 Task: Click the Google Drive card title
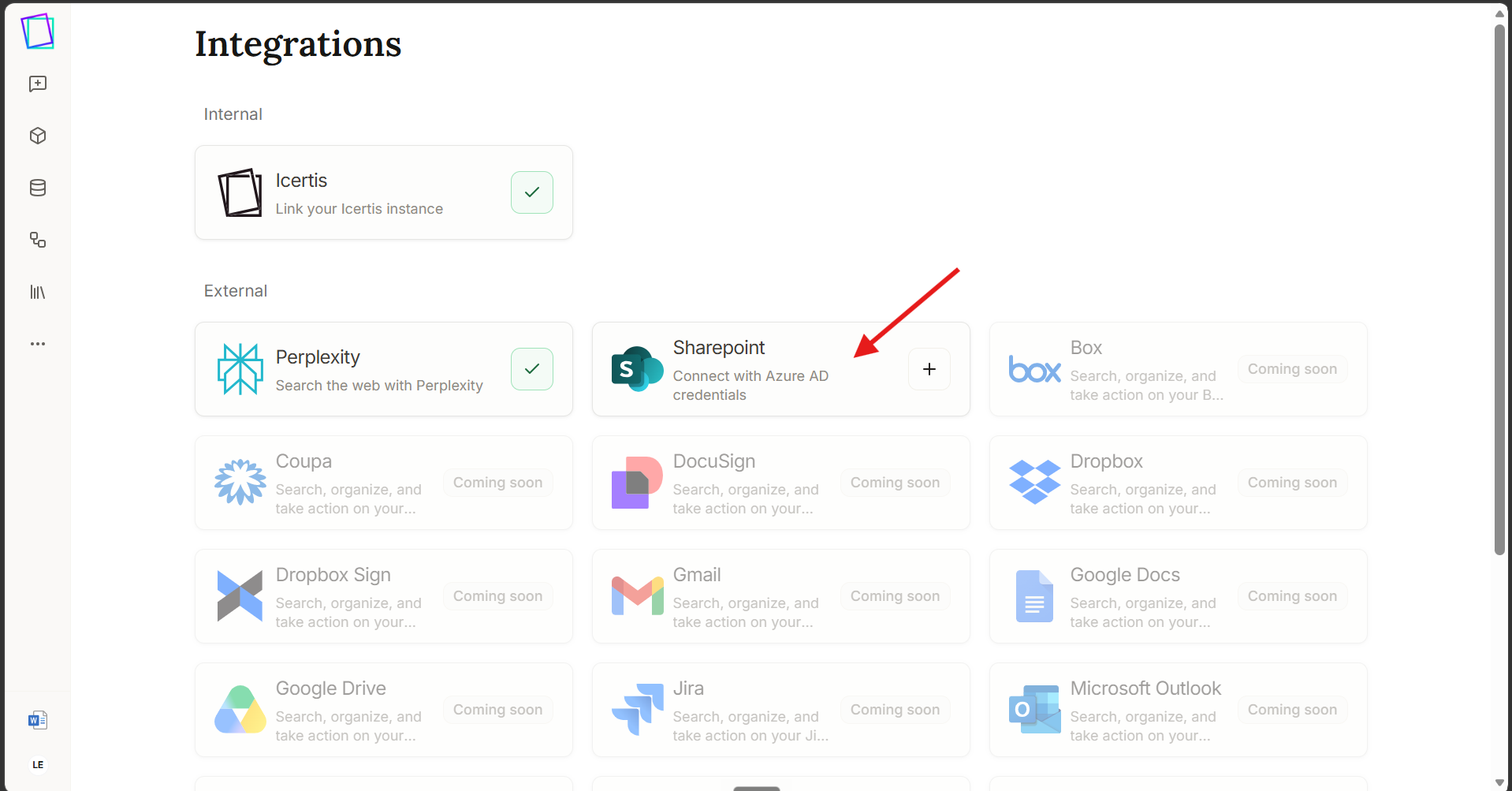click(x=331, y=688)
